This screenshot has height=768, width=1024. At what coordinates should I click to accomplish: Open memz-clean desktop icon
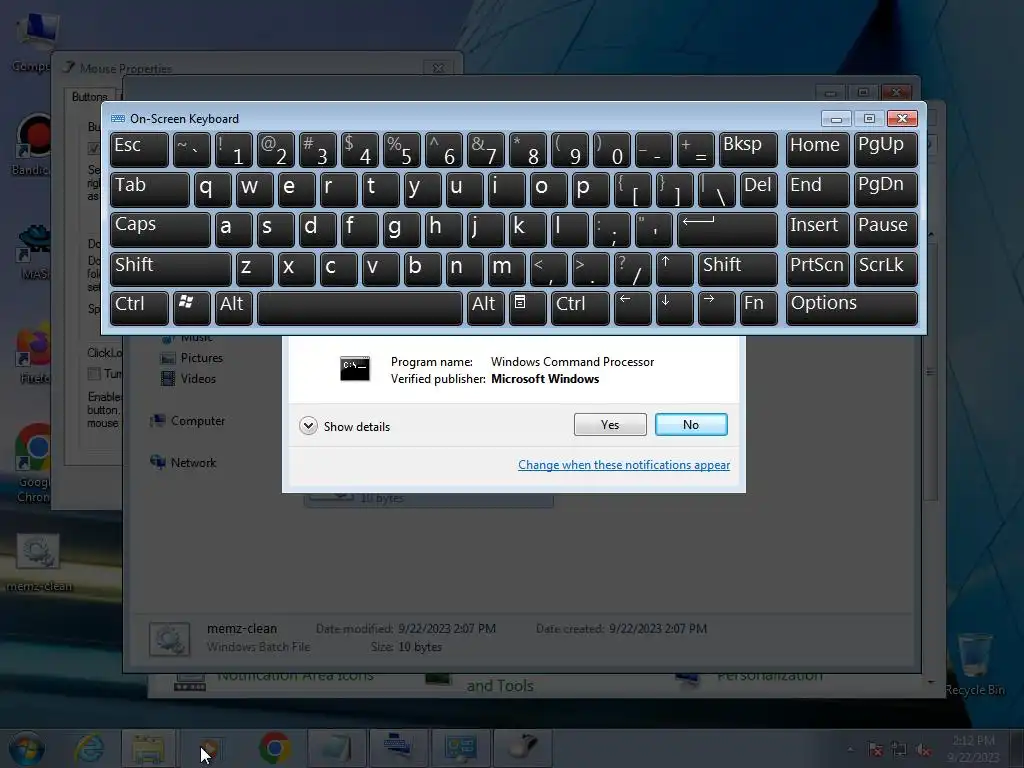pos(39,562)
